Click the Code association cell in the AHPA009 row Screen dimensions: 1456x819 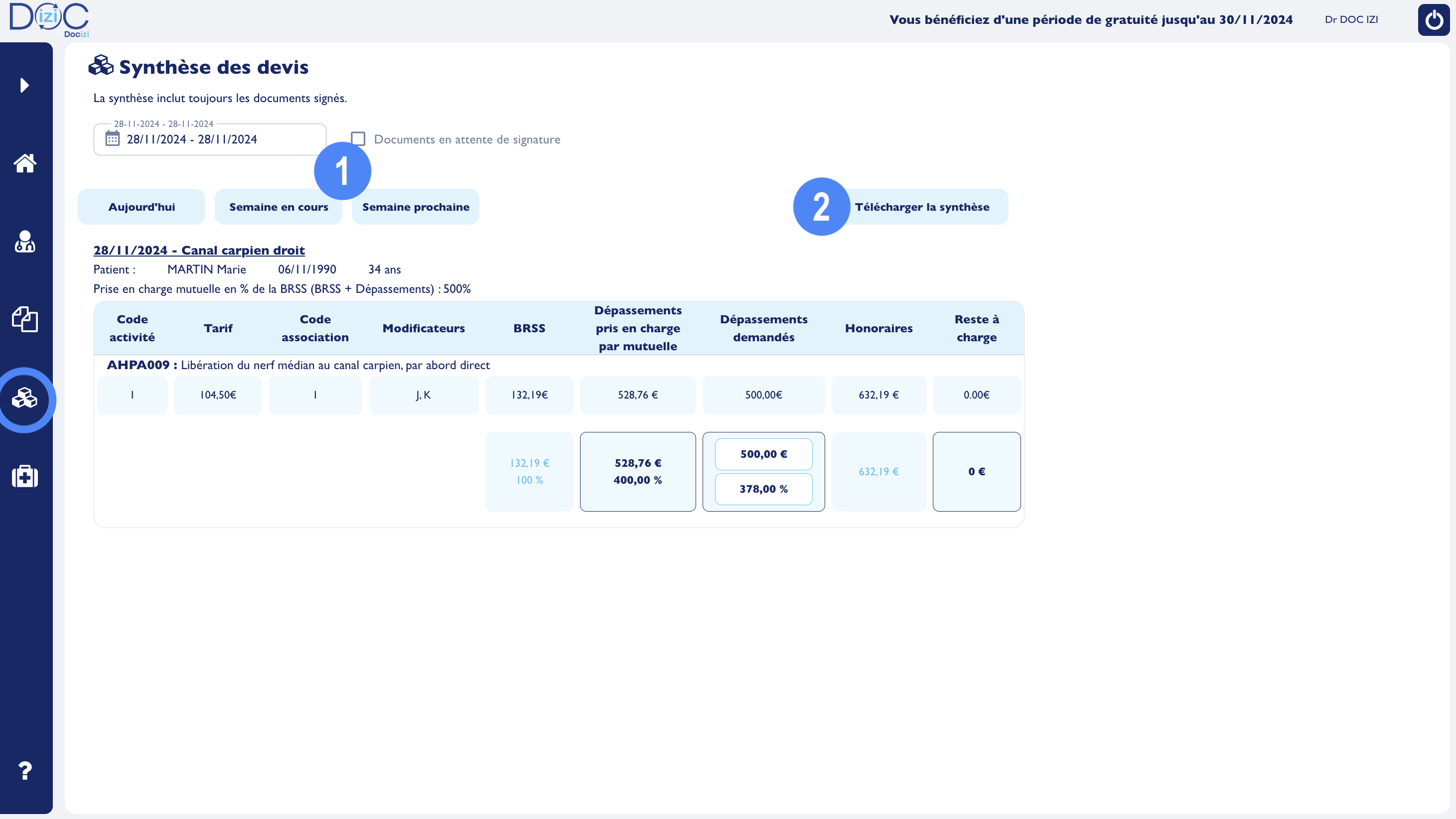coord(315,395)
